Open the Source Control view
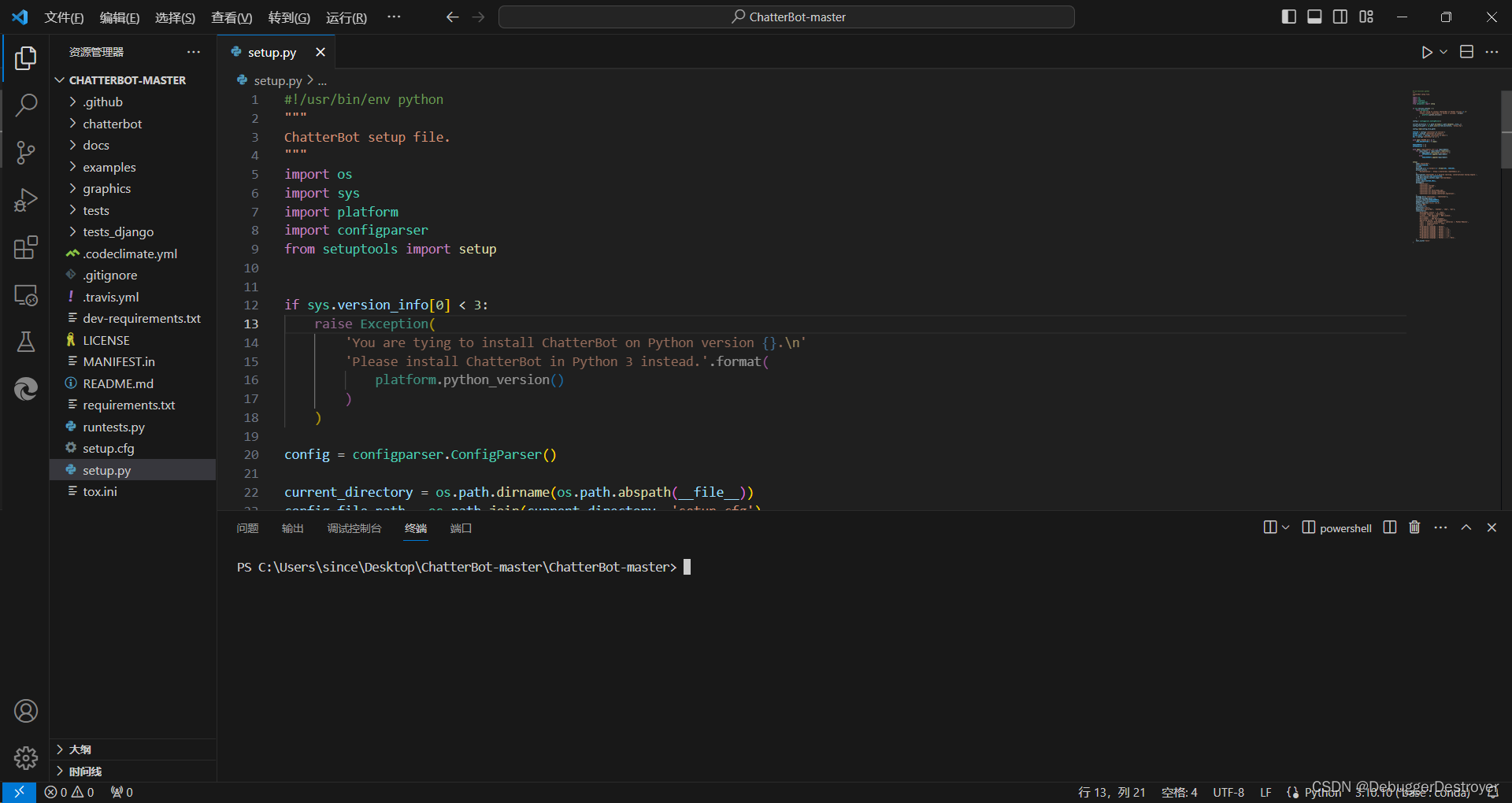Screen dimensions: 1512x803 pyautogui.click(x=25, y=152)
